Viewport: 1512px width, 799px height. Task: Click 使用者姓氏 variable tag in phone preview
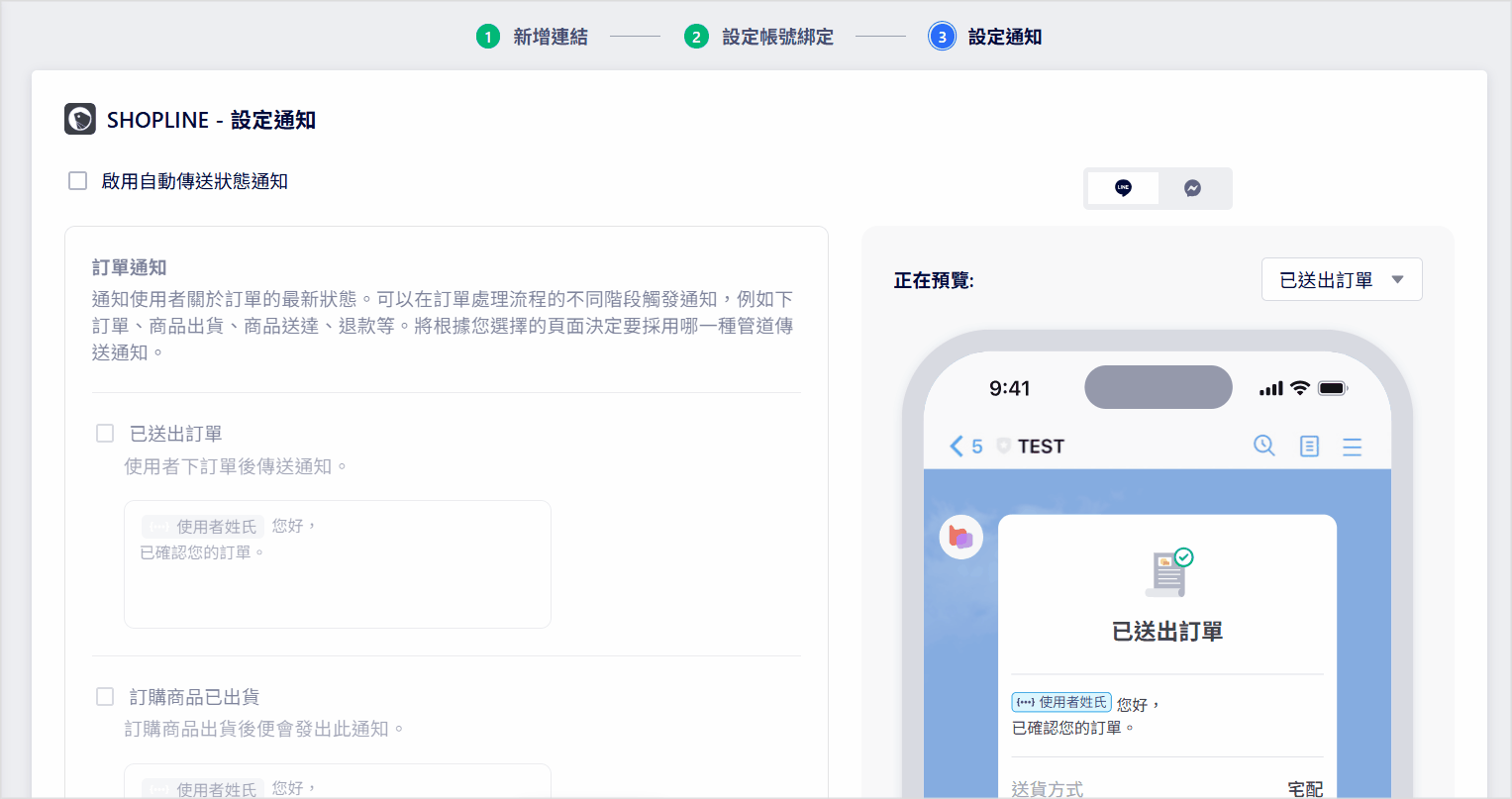[x=1061, y=702]
